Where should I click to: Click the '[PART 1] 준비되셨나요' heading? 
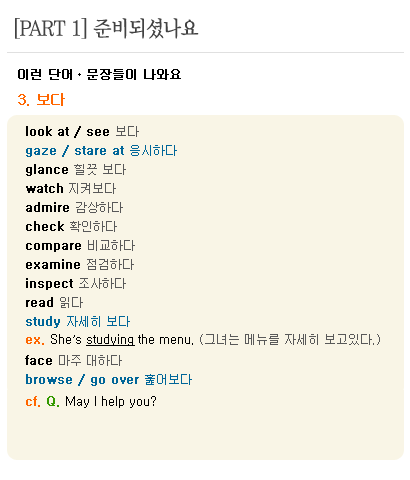106,28
